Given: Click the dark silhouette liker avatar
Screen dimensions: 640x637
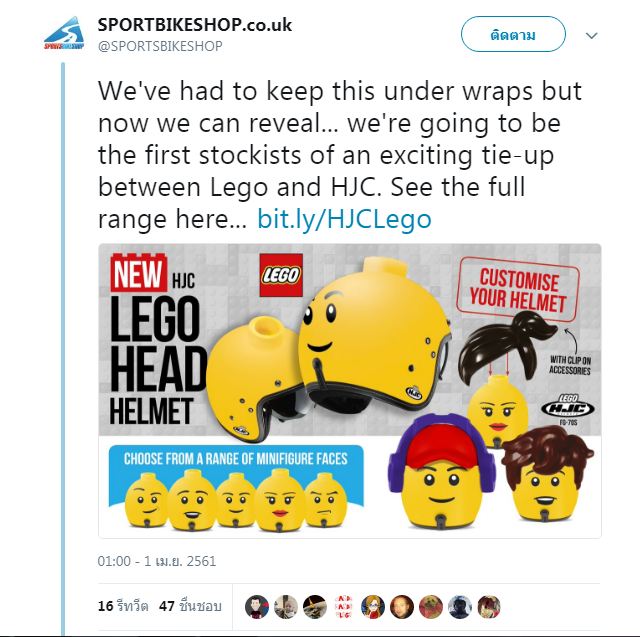Looking at the screenshot, I should click(x=460, y=607).
